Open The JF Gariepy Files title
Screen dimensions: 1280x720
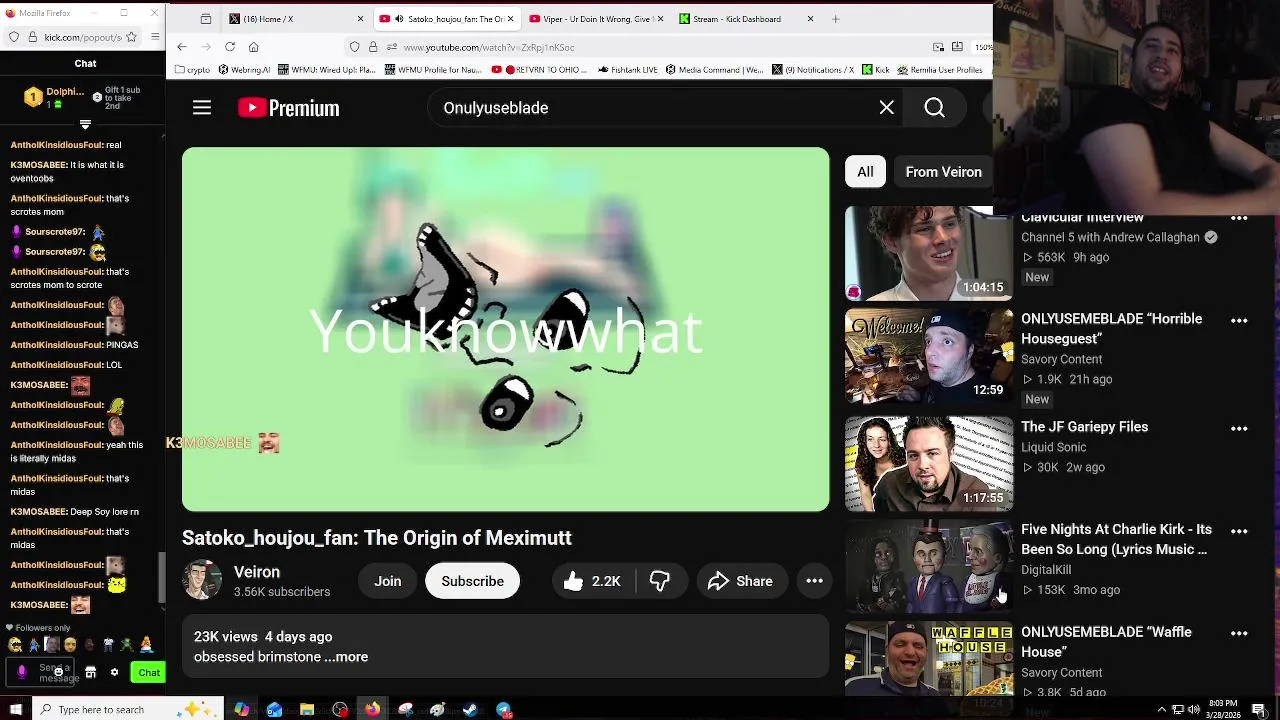coord(1084,427)
